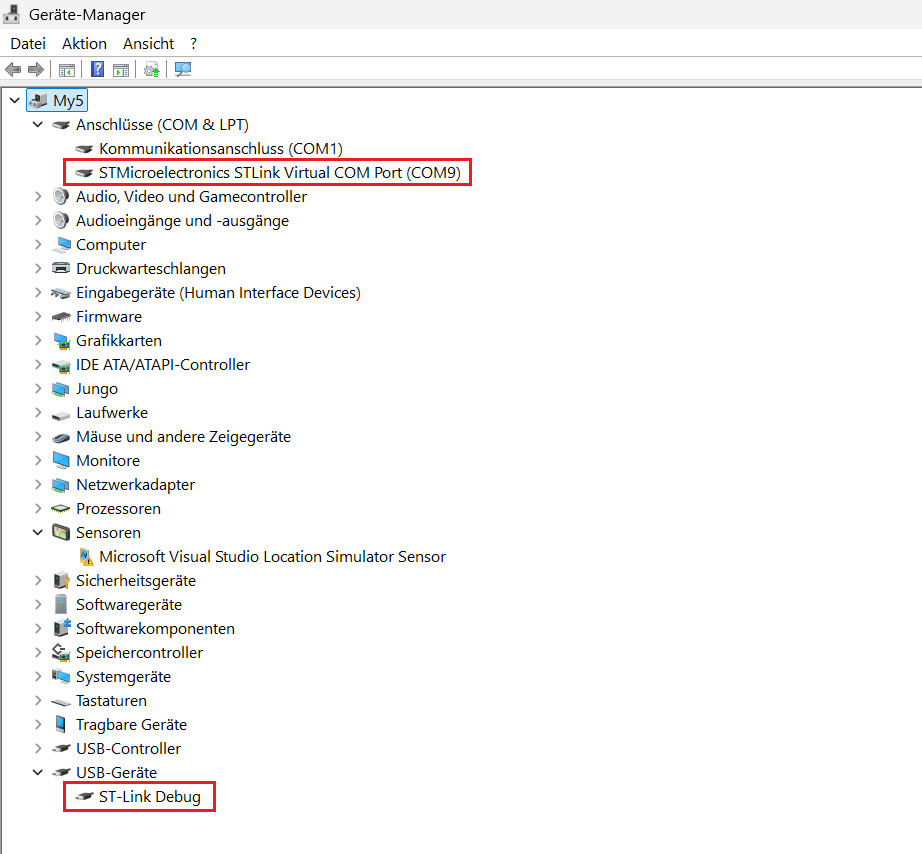The height and width of the screenshot is (854, 922).
Task: Select the Tastaturen label
Action: (111, 700)
